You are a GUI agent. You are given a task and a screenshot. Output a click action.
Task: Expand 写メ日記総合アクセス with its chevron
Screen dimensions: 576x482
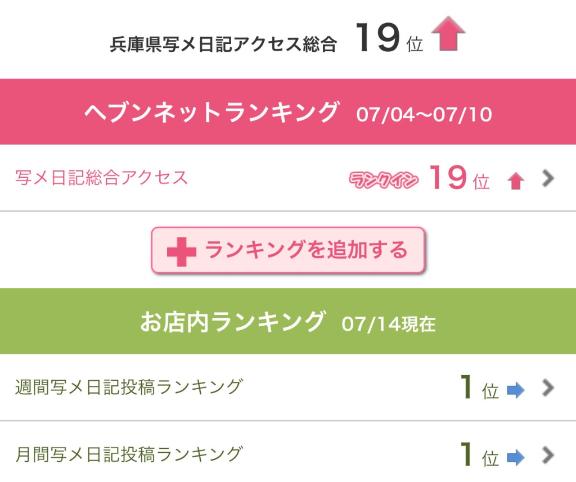point(548,179)
